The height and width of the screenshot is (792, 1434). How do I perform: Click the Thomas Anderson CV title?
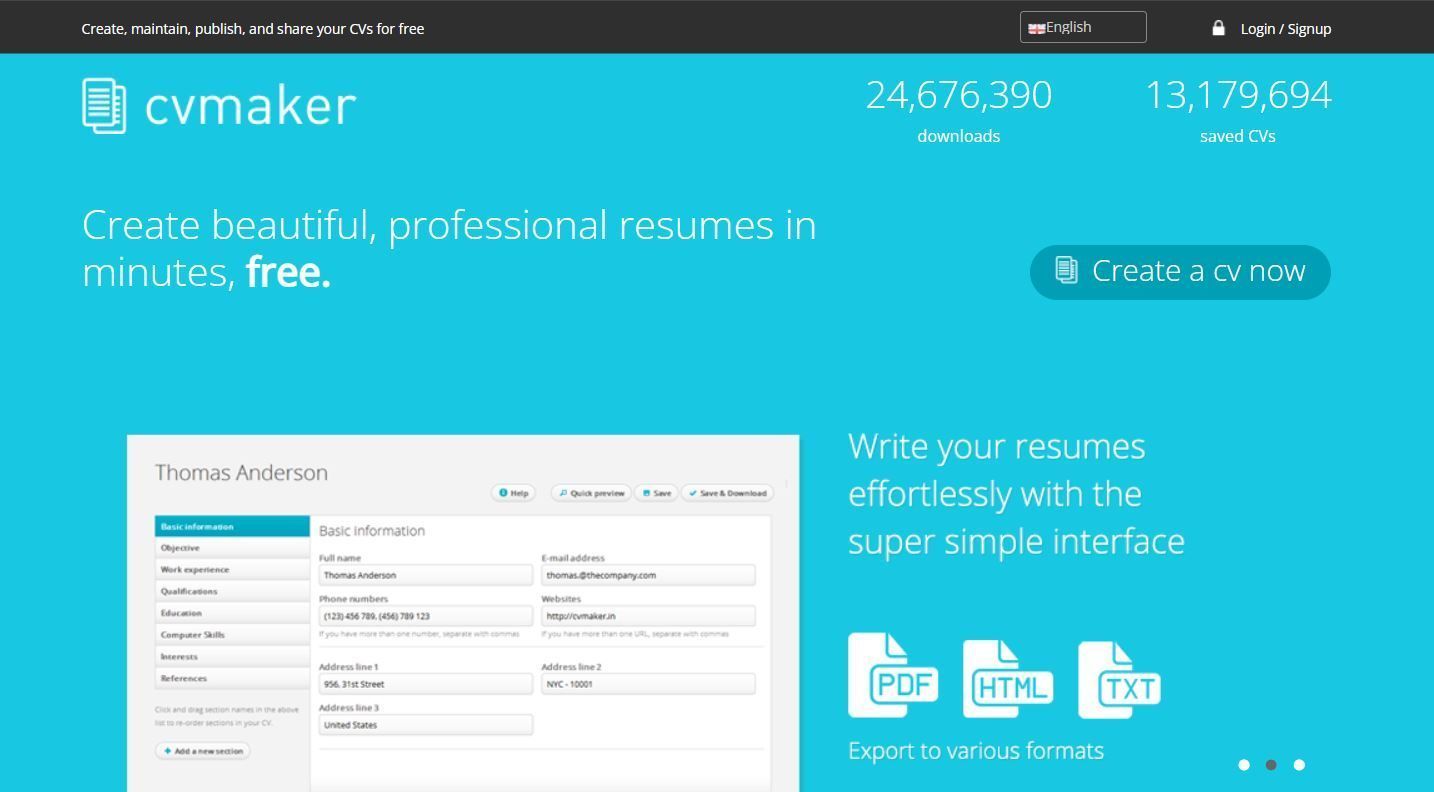pos(241,473)
